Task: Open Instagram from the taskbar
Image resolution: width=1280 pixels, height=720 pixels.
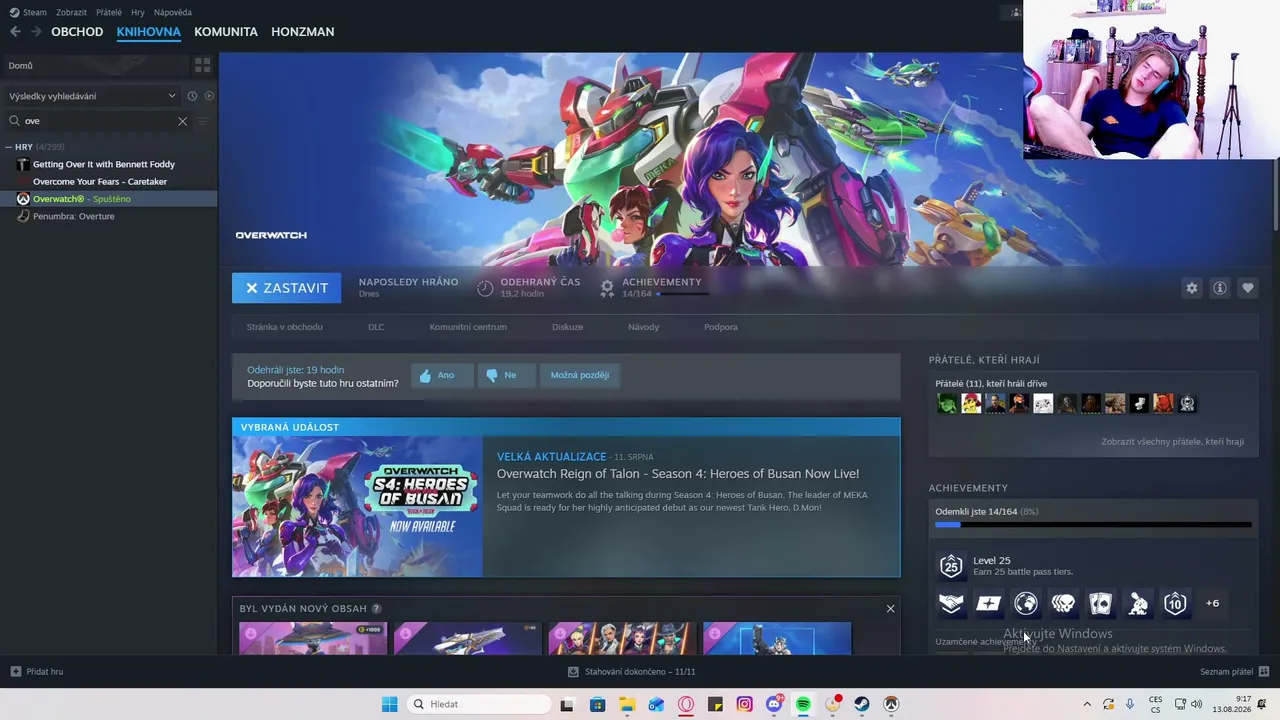Action: tap(744, 704)
